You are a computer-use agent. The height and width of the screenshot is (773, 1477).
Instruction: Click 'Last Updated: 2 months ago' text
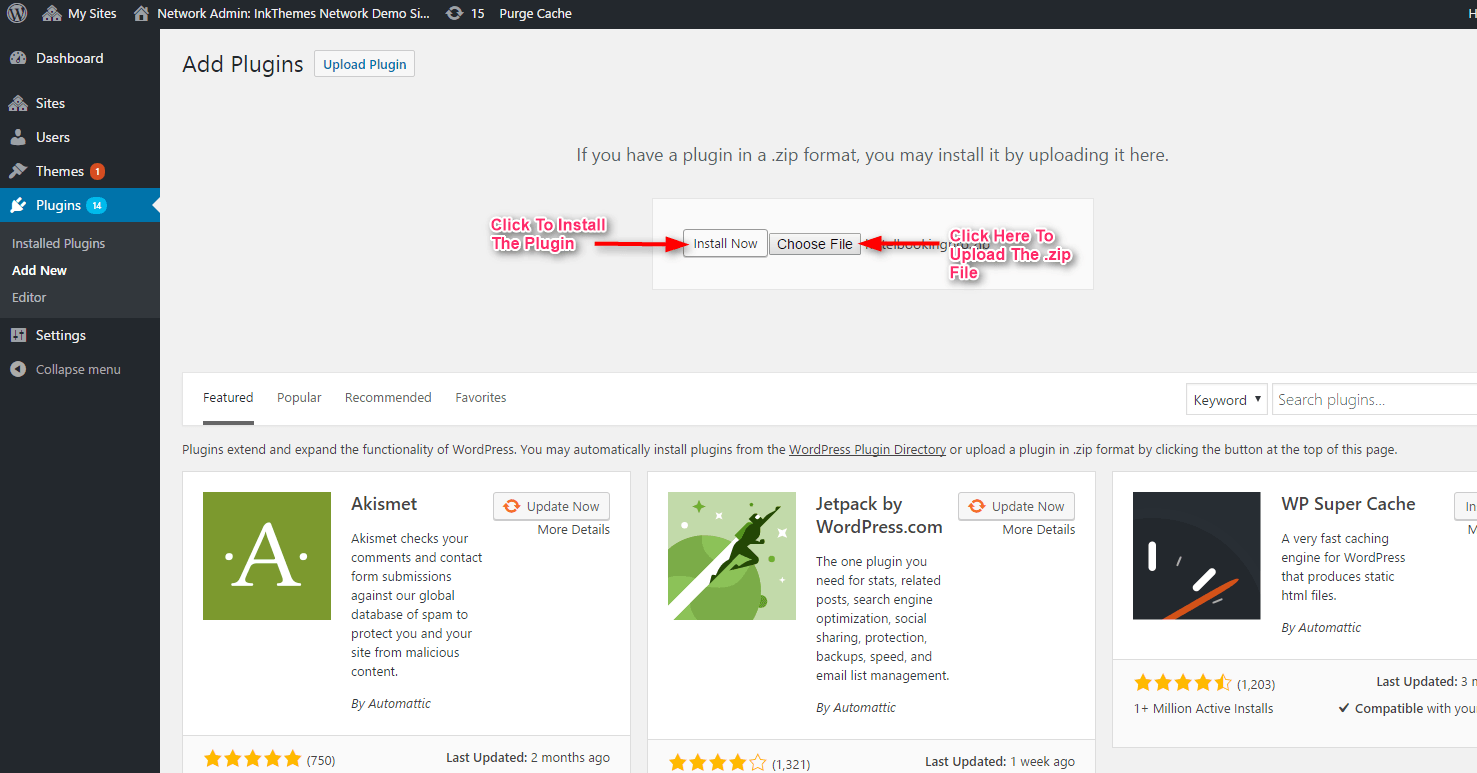pos(528,758)
